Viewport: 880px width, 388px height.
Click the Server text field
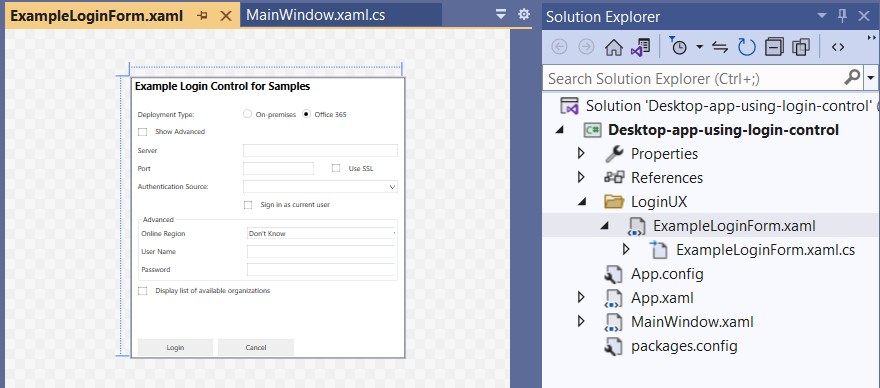[320, 150]
